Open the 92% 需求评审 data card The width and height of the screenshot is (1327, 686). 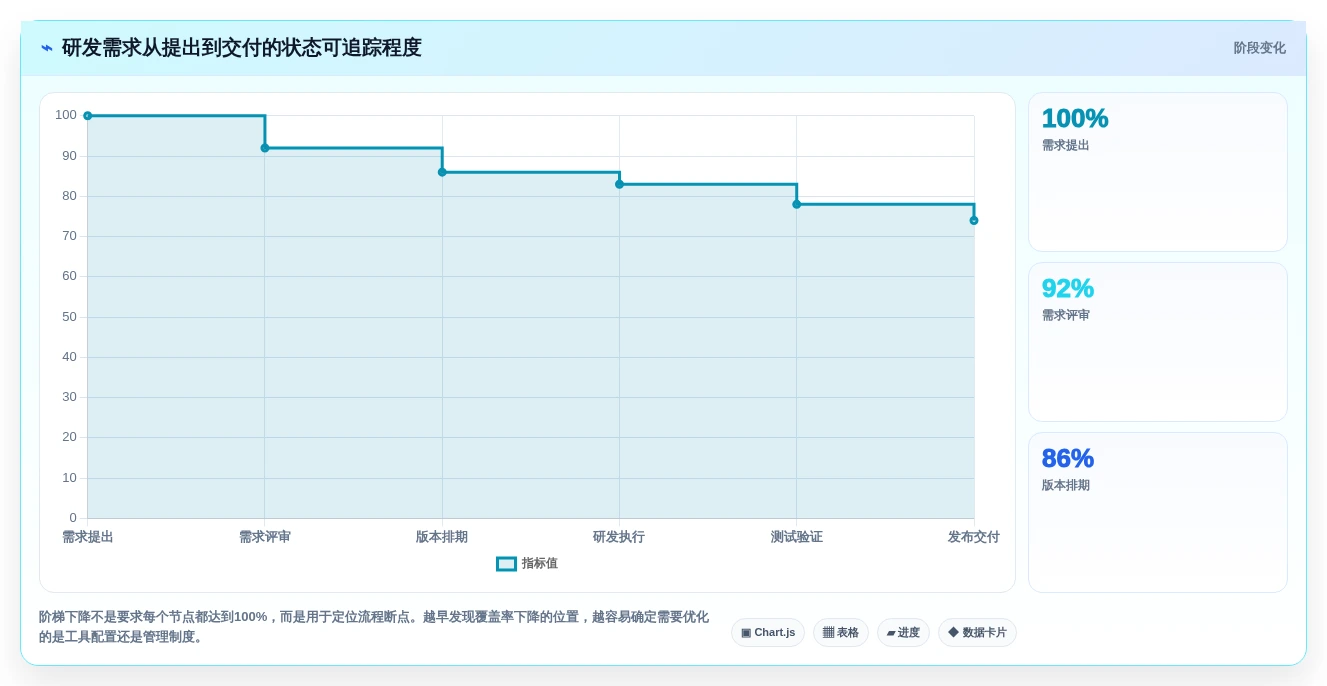pos(1158,342)
